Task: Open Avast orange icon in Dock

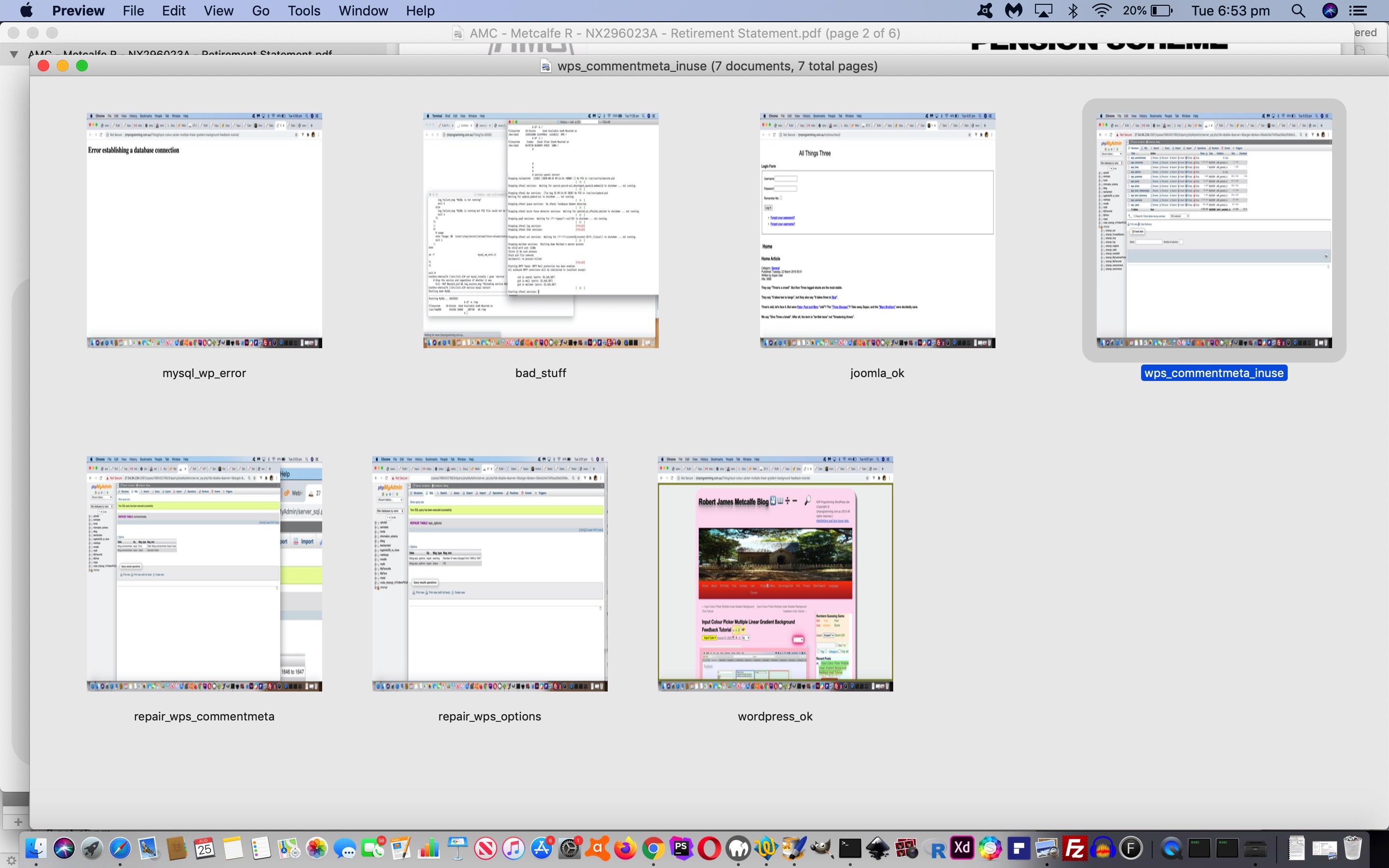Action: tap(598, 848)
